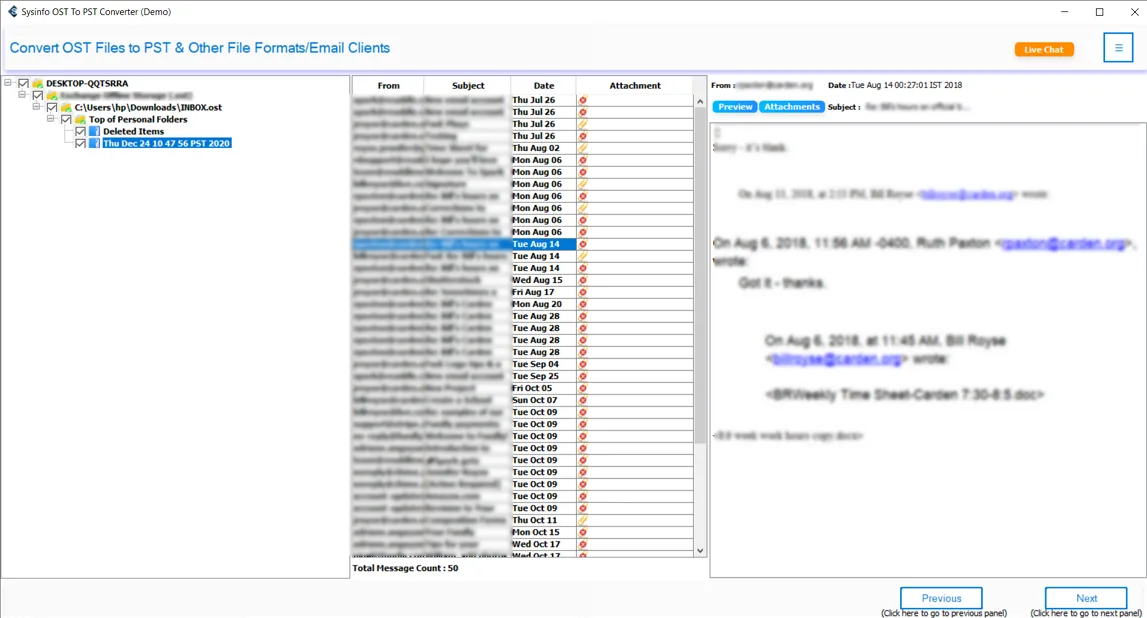Toggle the DESKTOP-QQTSRRA checkbox
The image size is (1147, 618).
[x=23, y=83]
